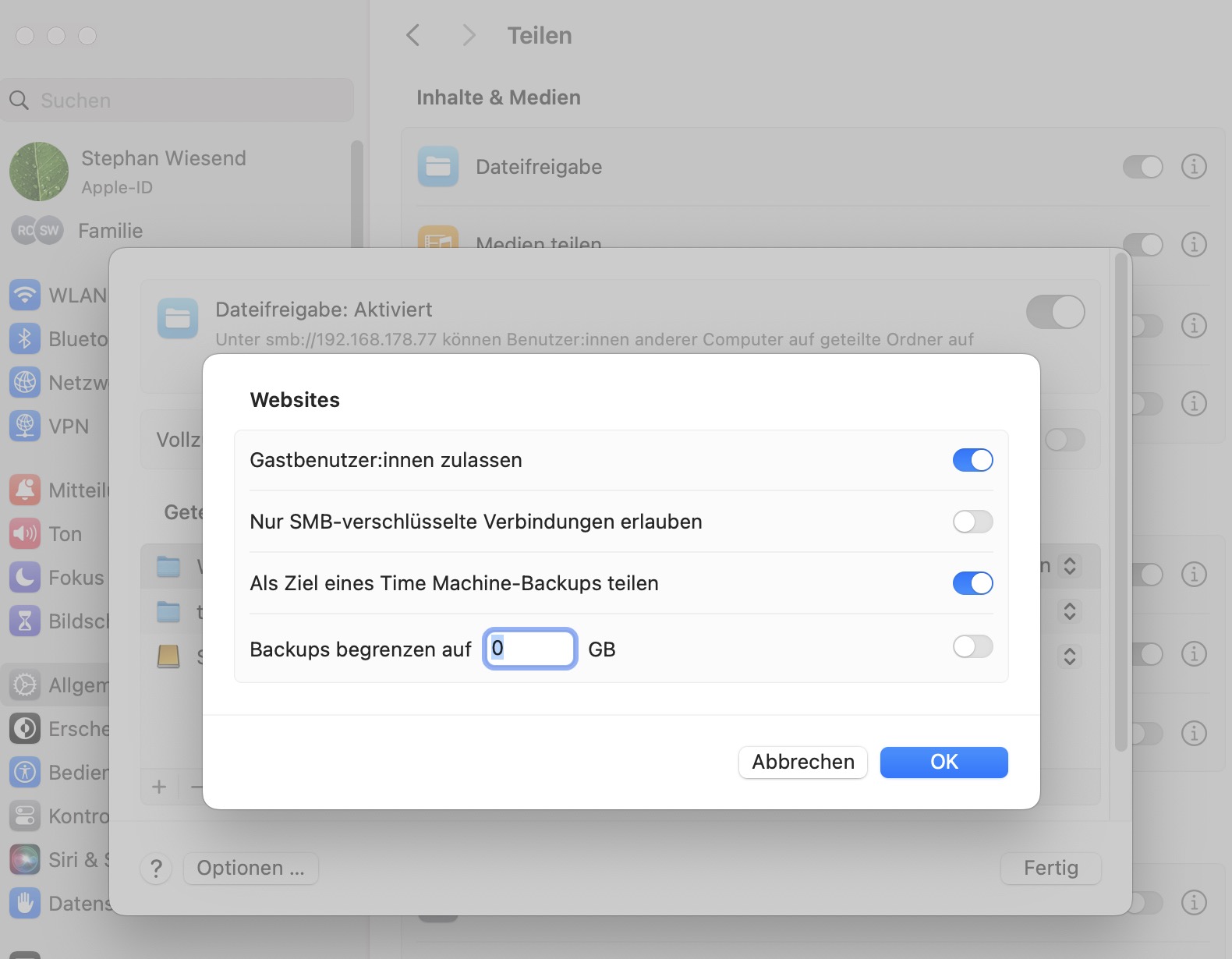Screen dimensions: 1232x959
Task: Open permission stepper for second shared folder
Action: [x=1070, y=610]
